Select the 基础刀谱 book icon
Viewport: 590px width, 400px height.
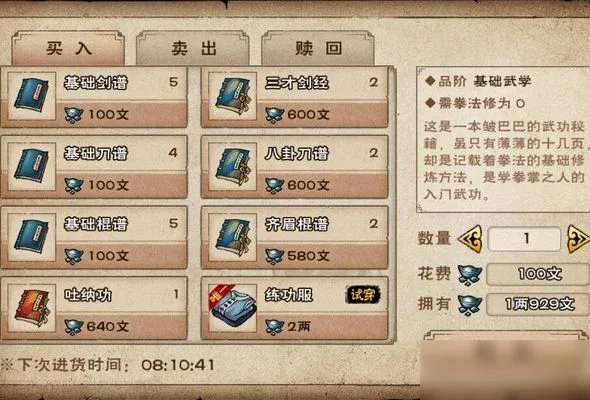coord(32,166)
